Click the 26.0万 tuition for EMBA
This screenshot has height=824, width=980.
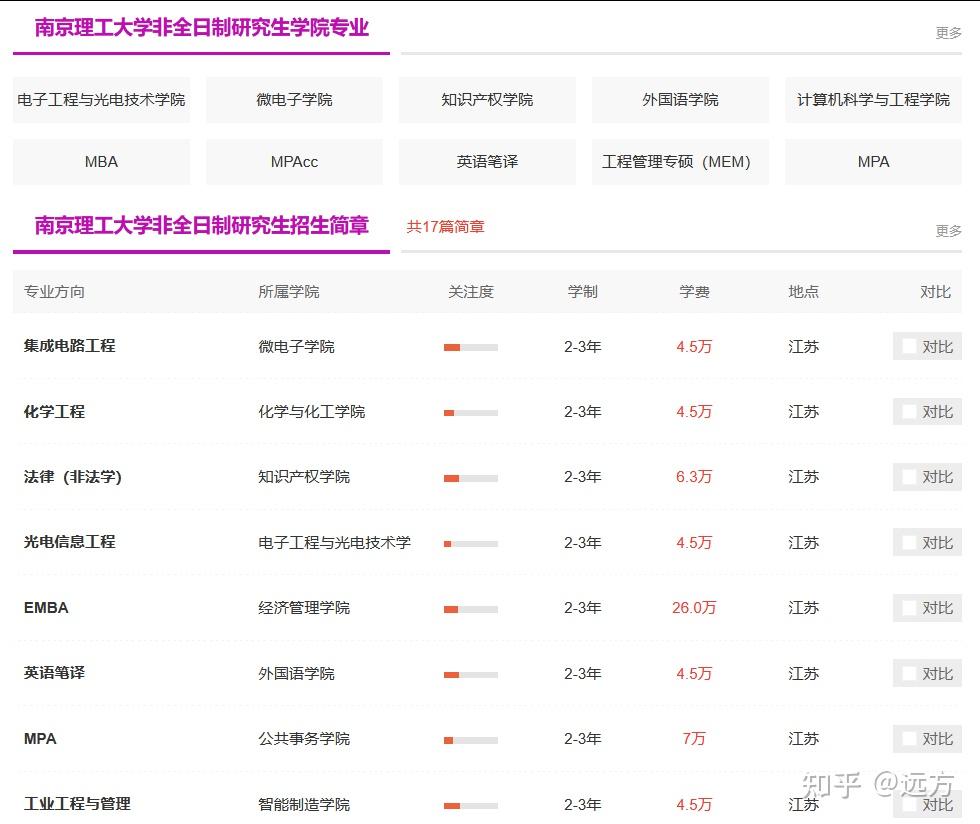694,608
